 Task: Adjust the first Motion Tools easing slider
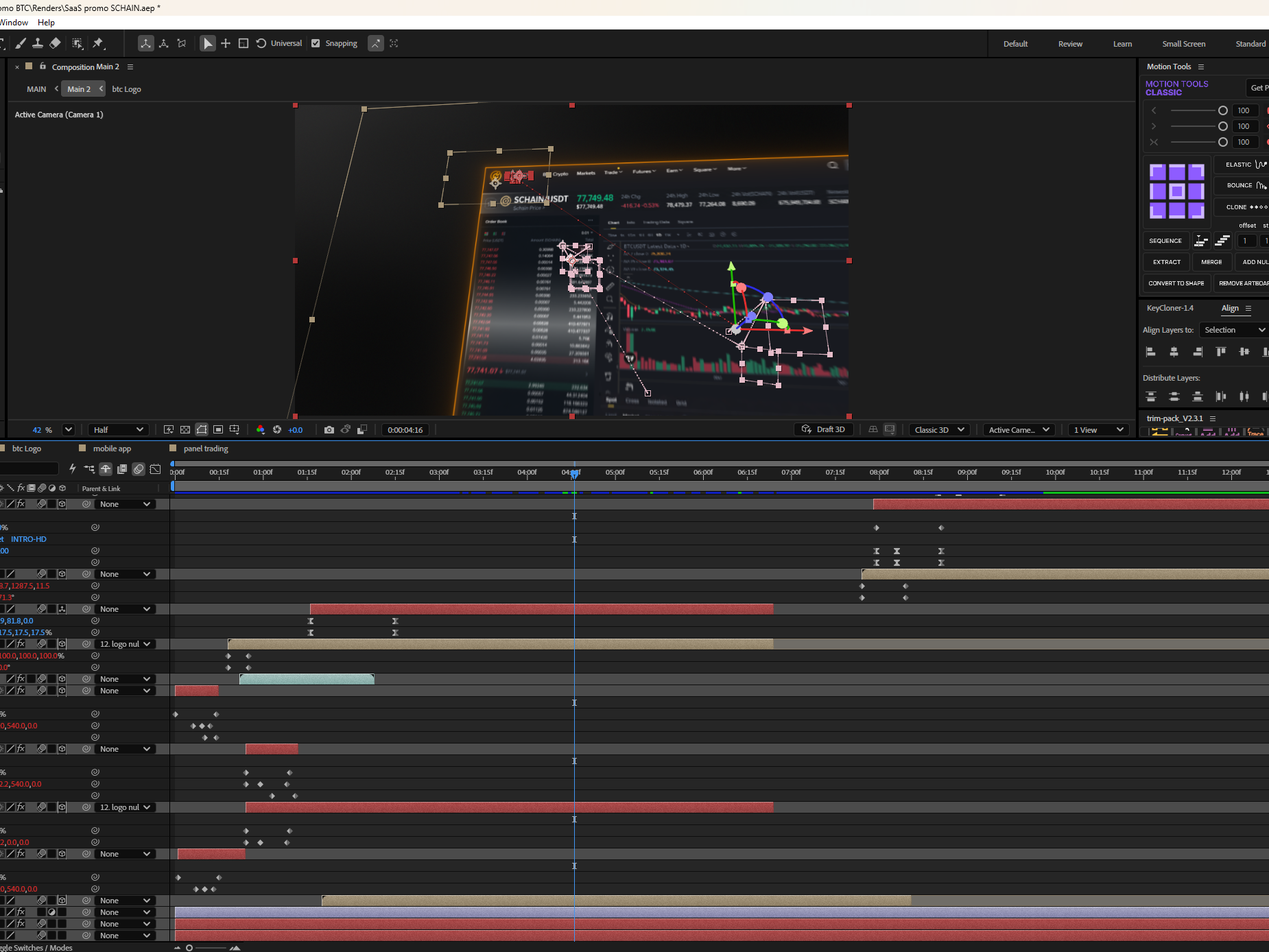point(1198,110)
